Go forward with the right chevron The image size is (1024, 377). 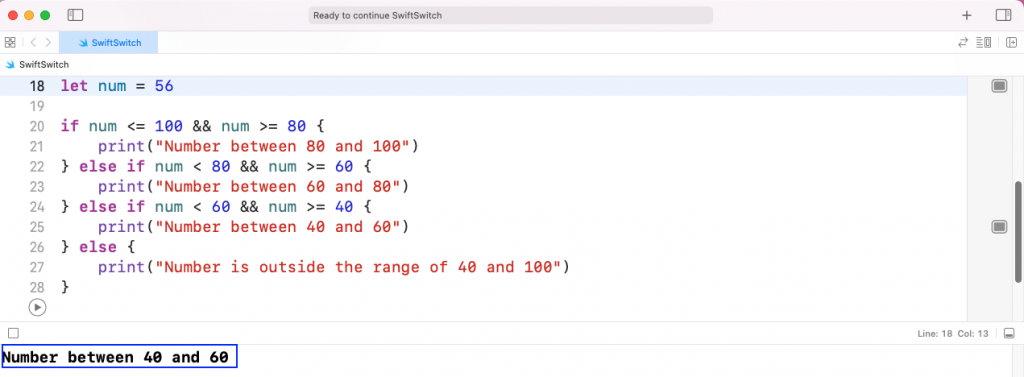click(48, 42)
